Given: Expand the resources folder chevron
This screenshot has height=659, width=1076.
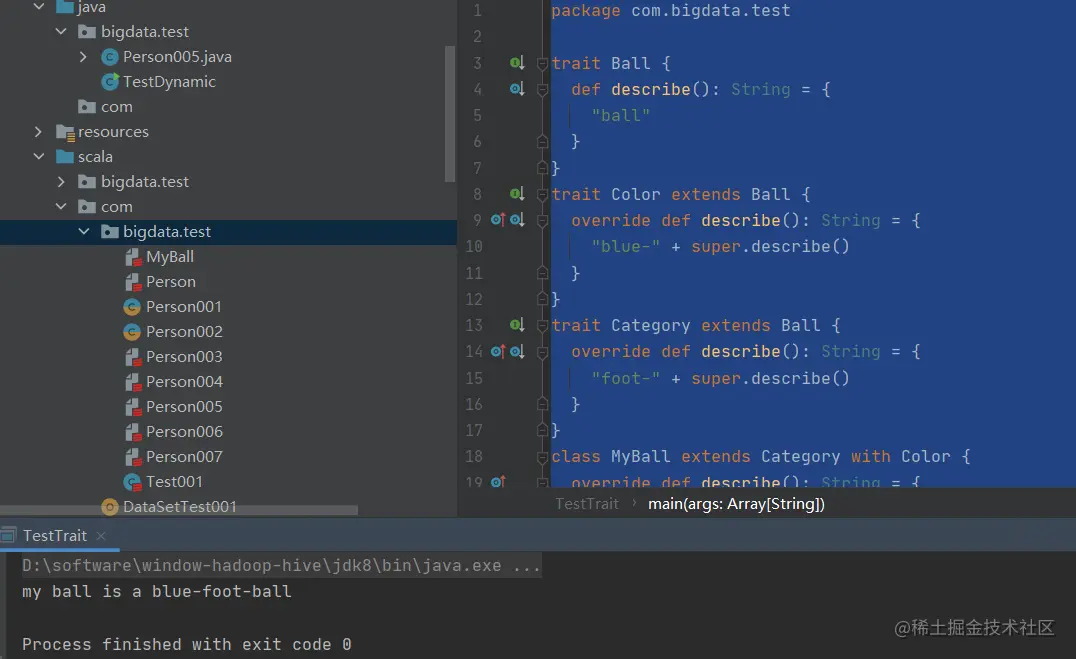Looking at the screenshot, I should [38, 131].
